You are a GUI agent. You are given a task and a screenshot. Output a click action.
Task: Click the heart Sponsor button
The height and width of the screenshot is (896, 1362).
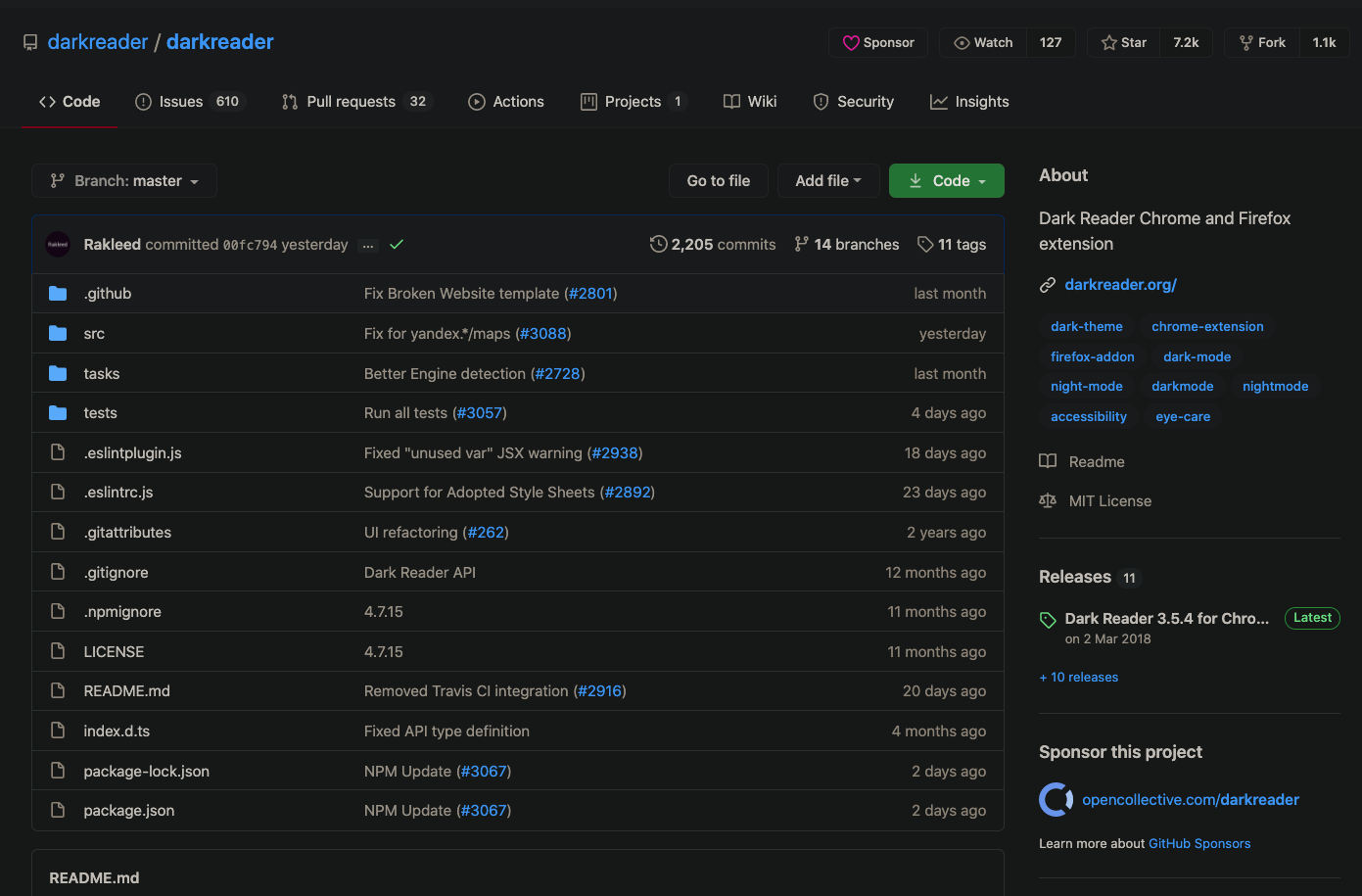tap(878, 43)
